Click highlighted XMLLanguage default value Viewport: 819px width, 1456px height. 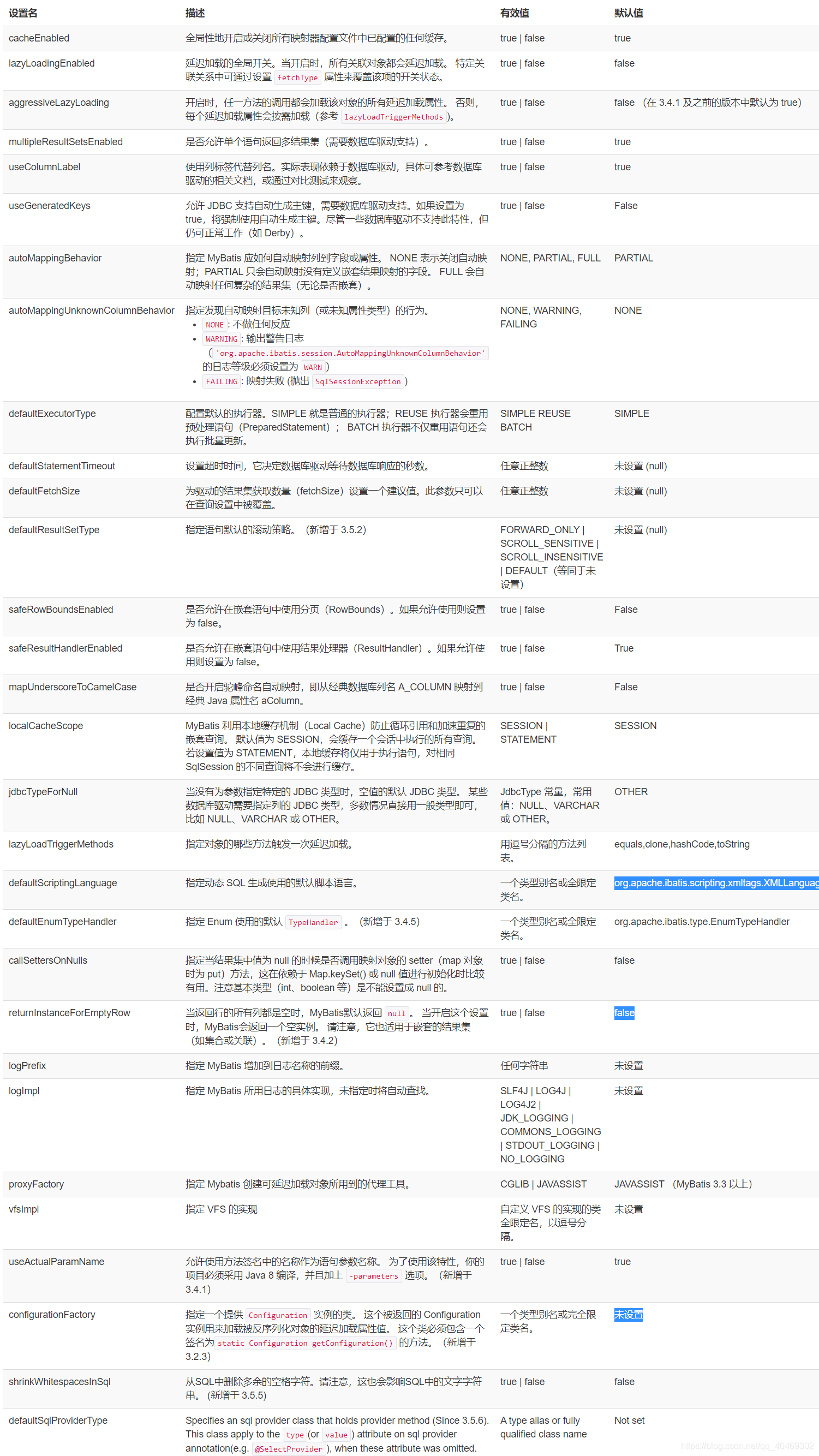716,883
